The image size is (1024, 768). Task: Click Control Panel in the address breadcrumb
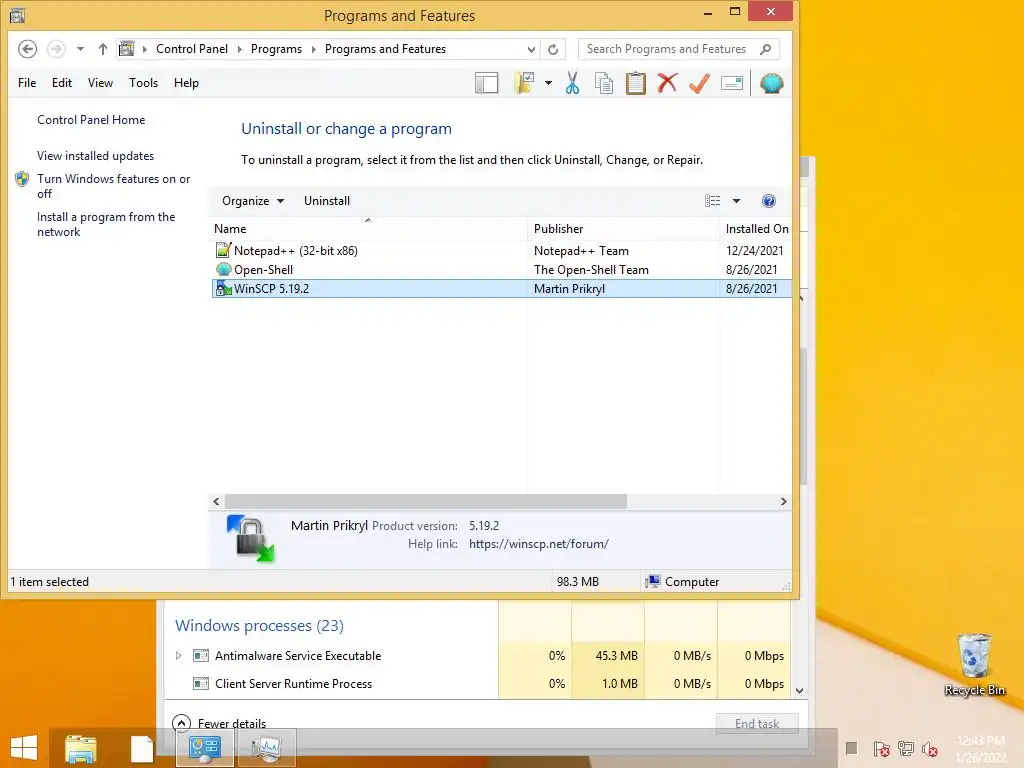(x=192, y=49)
